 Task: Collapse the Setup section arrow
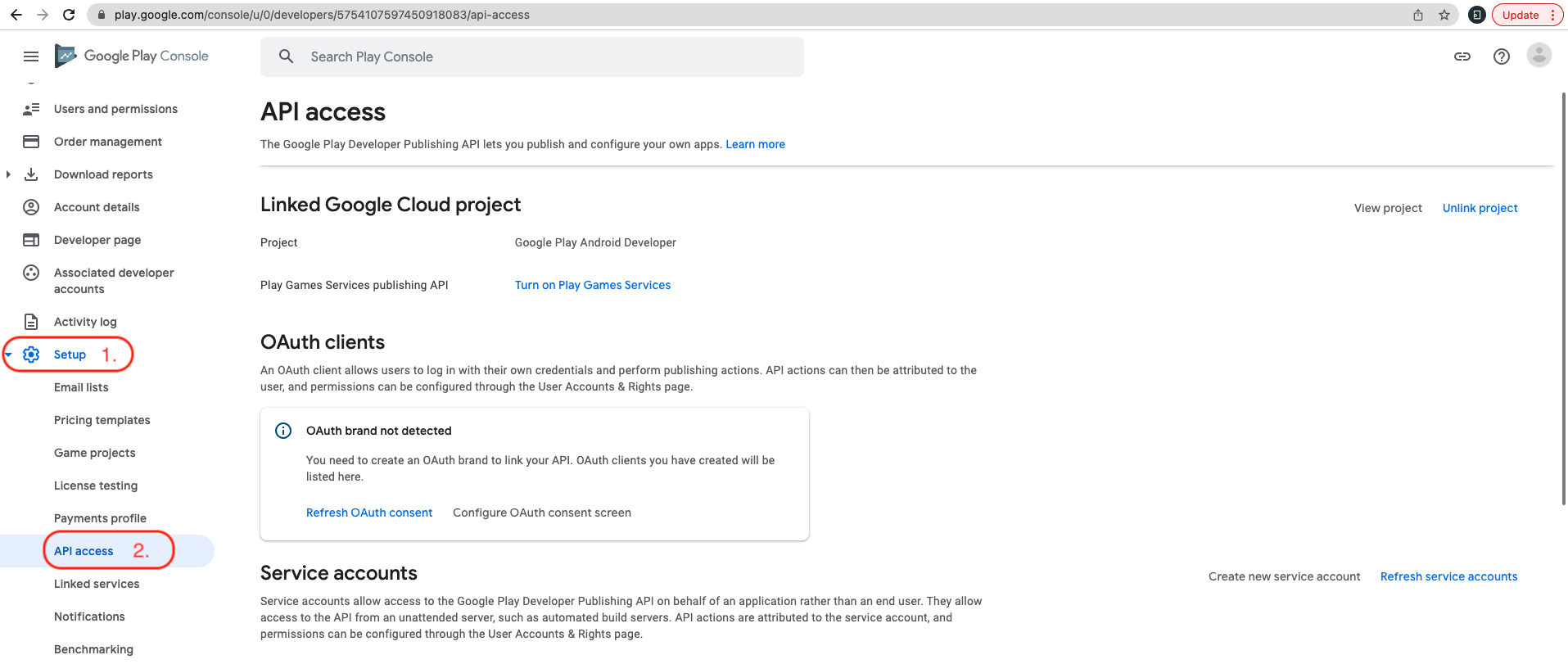point(8,355)
